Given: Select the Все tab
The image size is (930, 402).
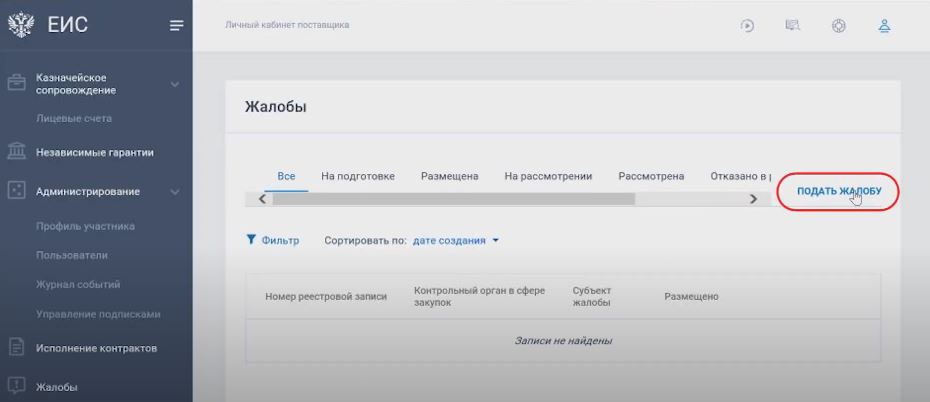Looking at the screenshot, I should [286, 176].
